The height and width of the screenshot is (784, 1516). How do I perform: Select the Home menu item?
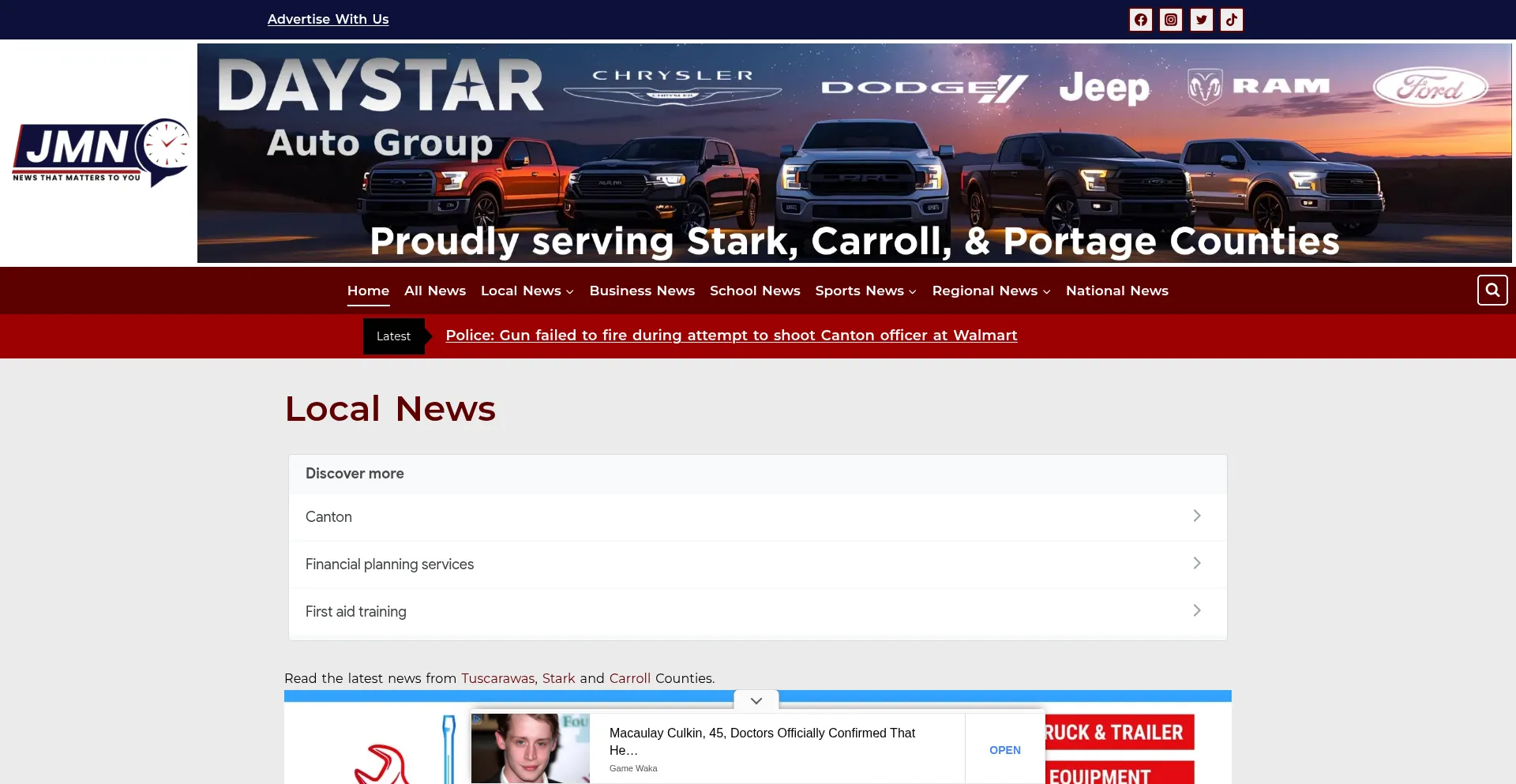[x=368, y=290]
